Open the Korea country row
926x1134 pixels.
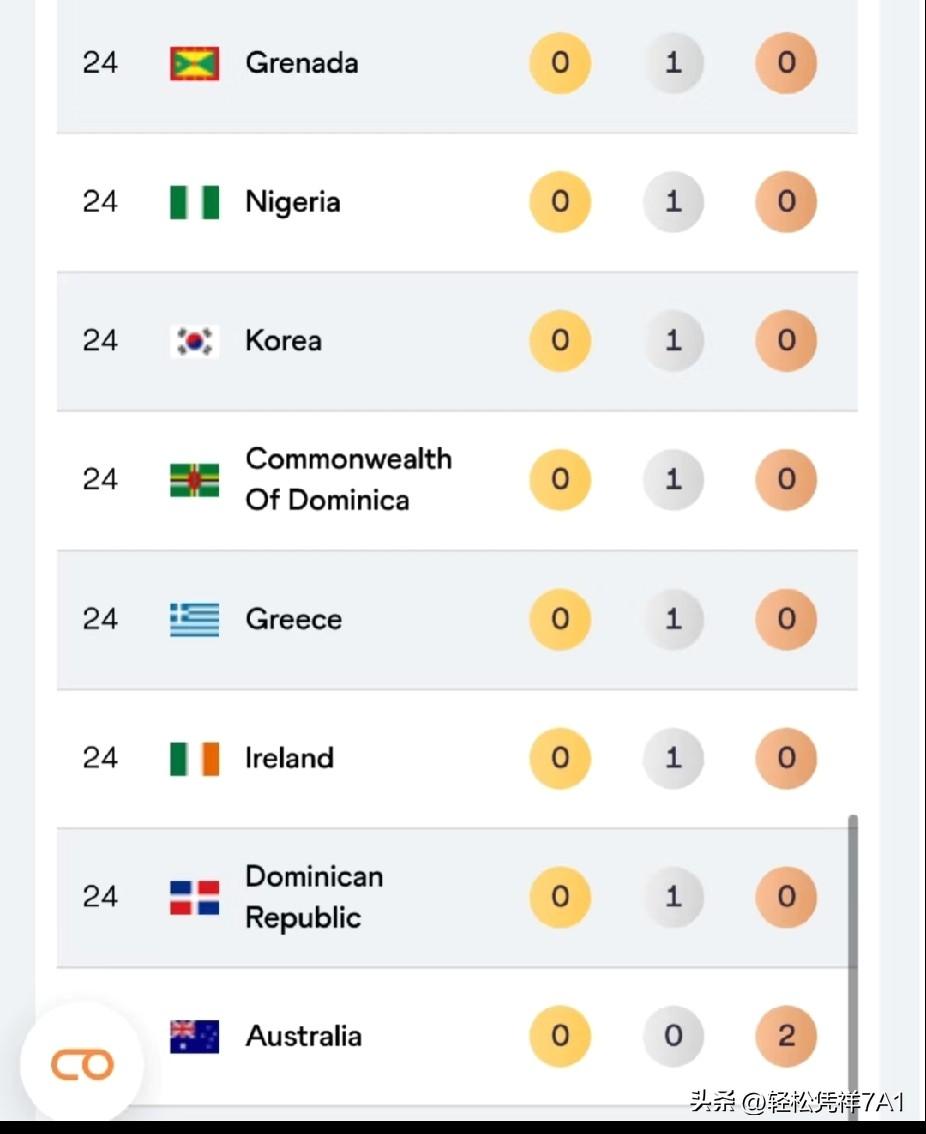[457, 341]
